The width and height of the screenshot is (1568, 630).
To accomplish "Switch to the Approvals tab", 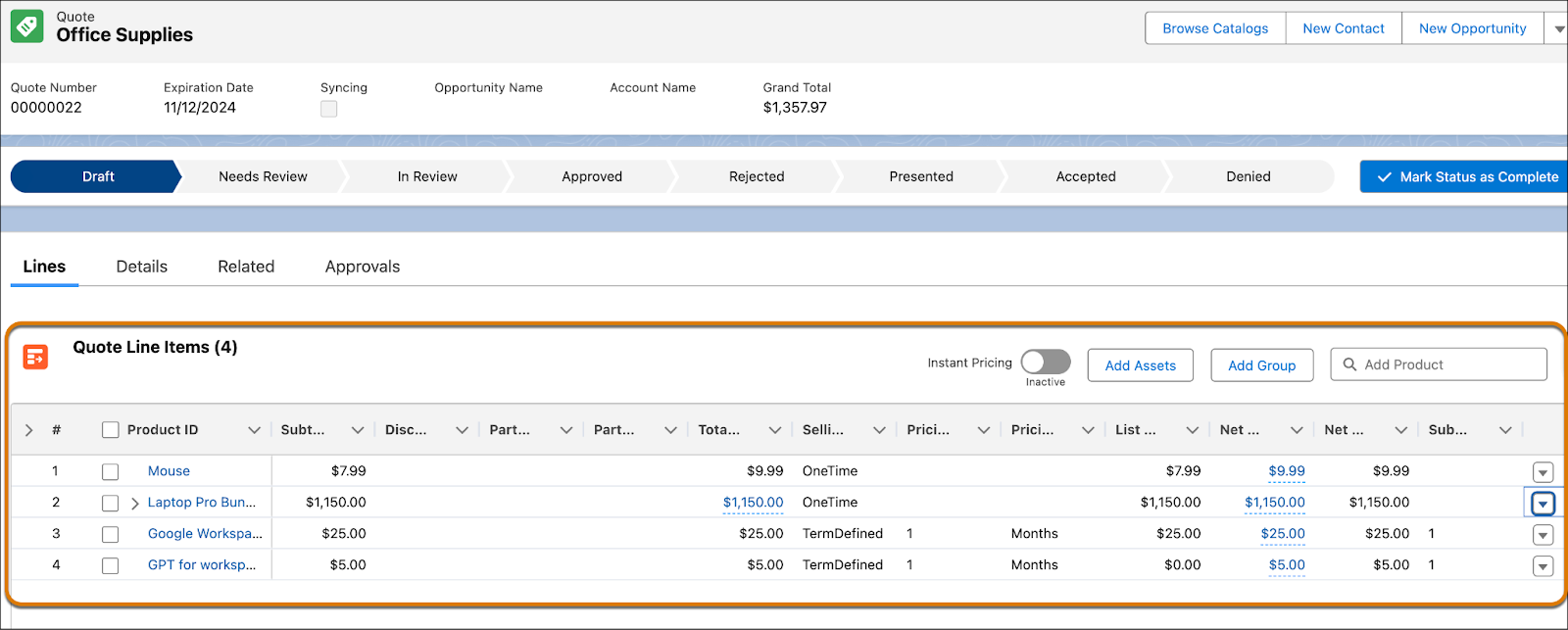I will pos(363,267).
